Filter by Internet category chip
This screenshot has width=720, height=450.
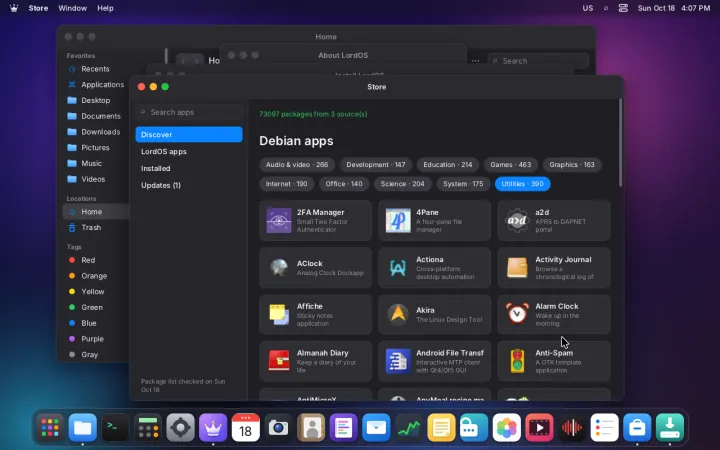pyautogui.click(x=287, y=184)
